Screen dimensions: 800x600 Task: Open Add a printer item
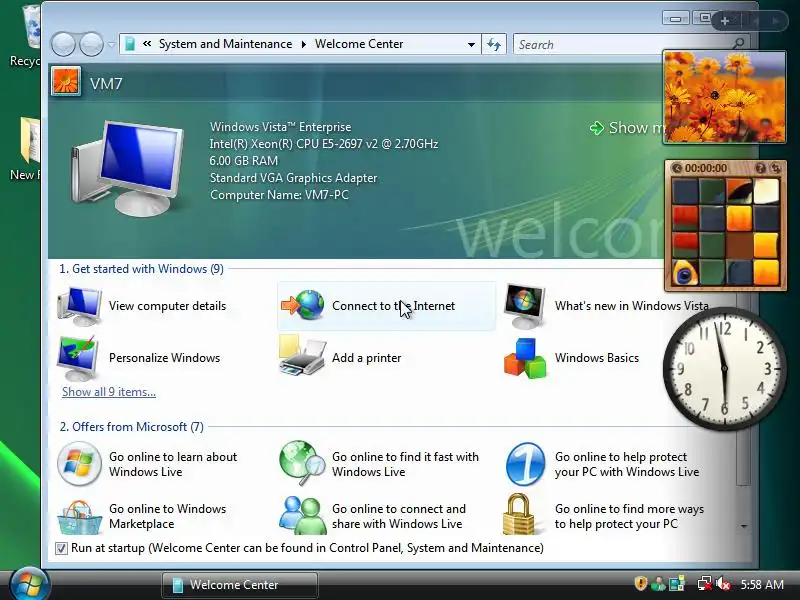pos(340,358)
